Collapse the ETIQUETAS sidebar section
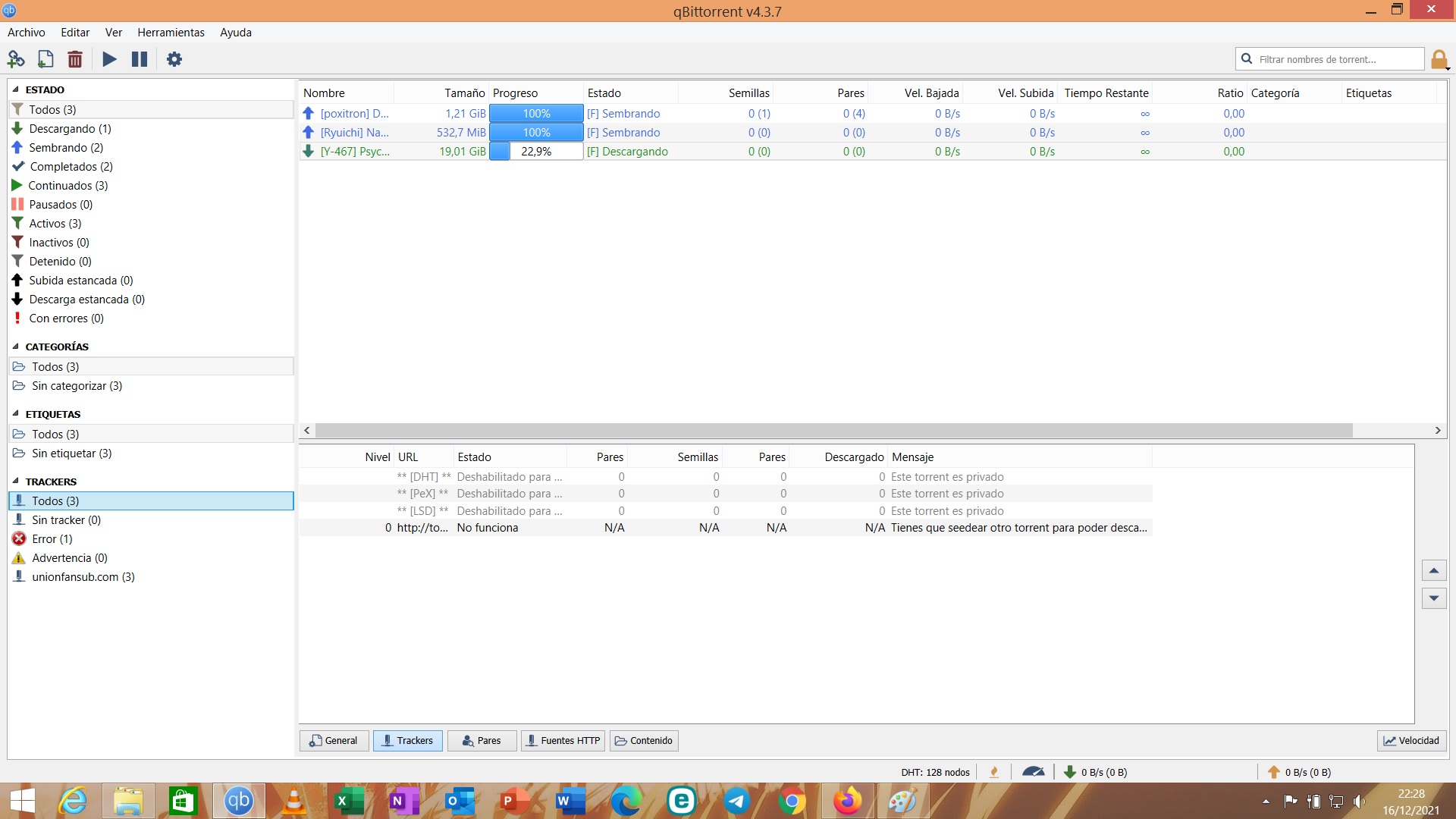Viewport: 1456px width, 819px height. coord(16,414)
